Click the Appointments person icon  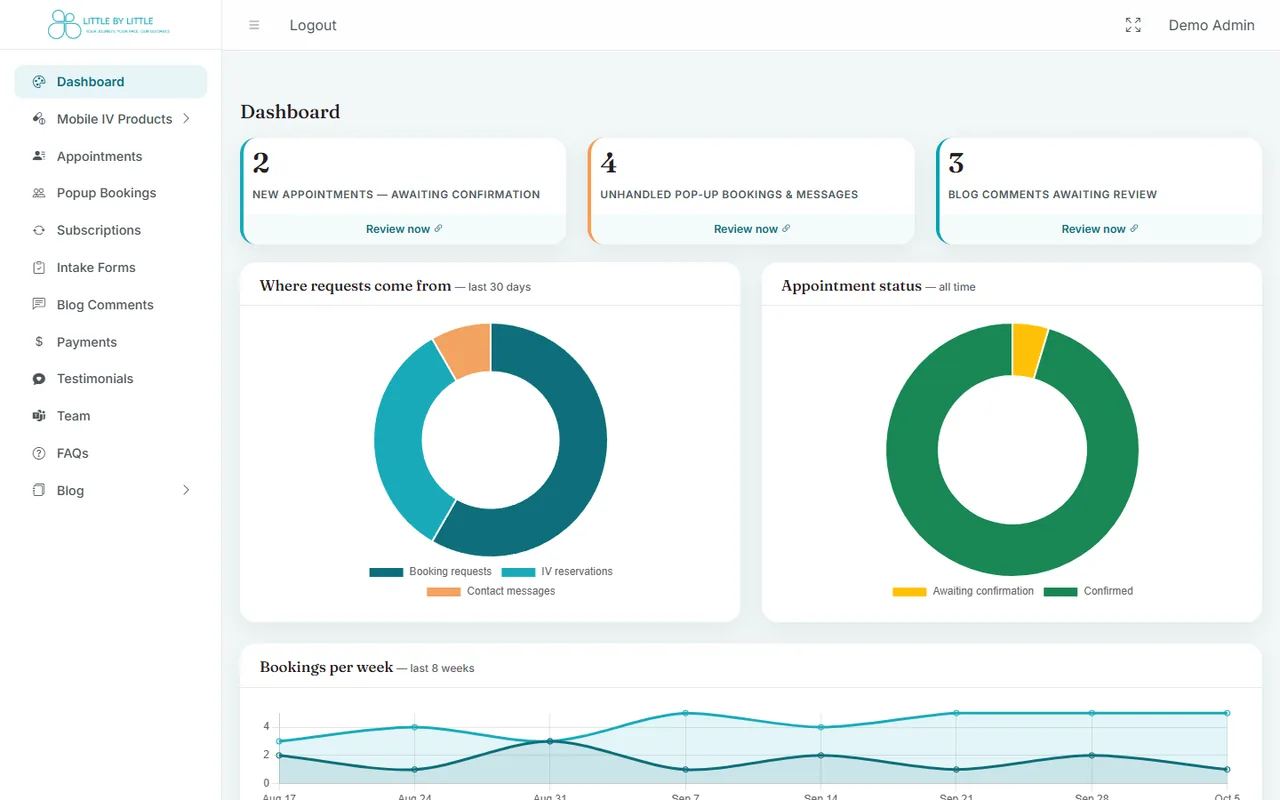point(39,156)
